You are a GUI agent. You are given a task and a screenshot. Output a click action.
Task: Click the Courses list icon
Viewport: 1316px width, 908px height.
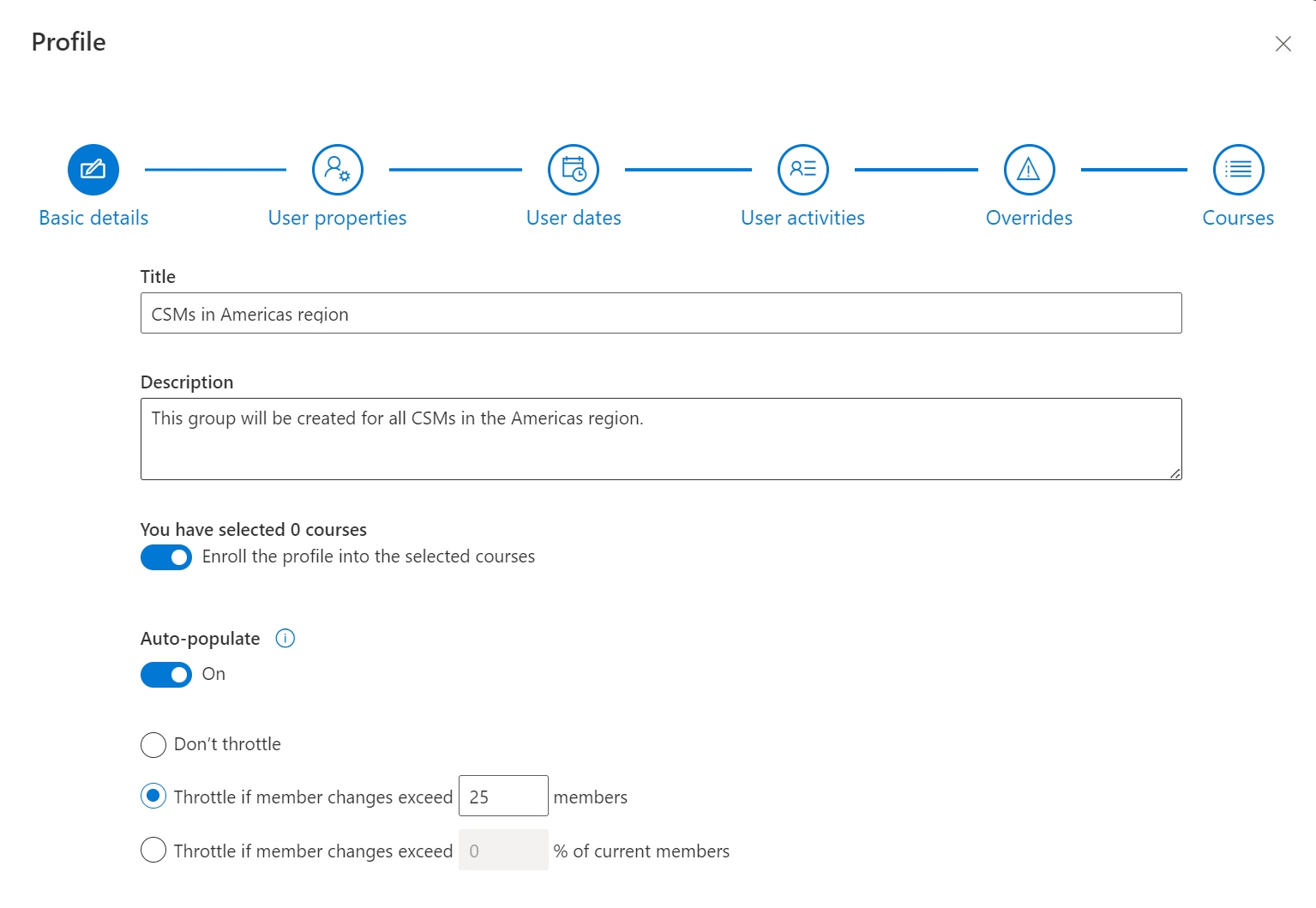pyautogui.click(x=1238, y=169)
